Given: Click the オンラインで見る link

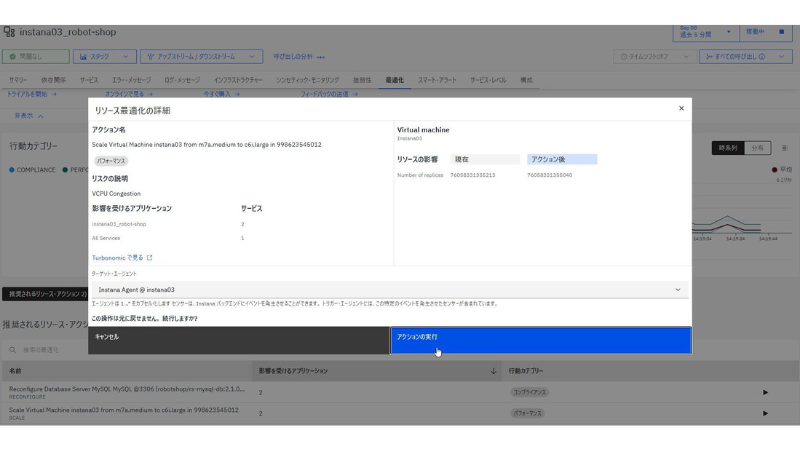Looking at the screenshot, I should (x=129, y=94).
